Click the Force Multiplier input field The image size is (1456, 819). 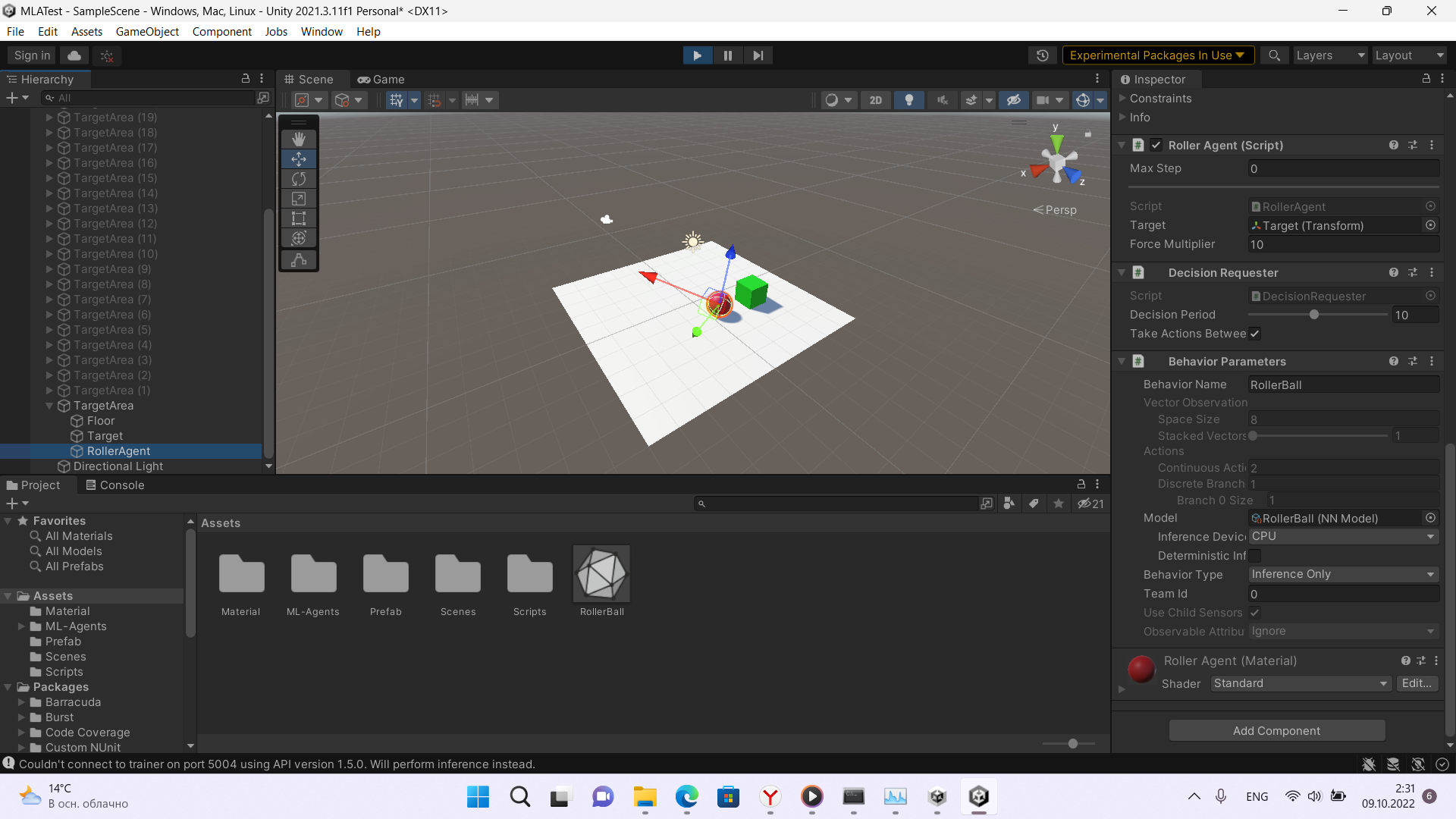[x=1343, y=244]
